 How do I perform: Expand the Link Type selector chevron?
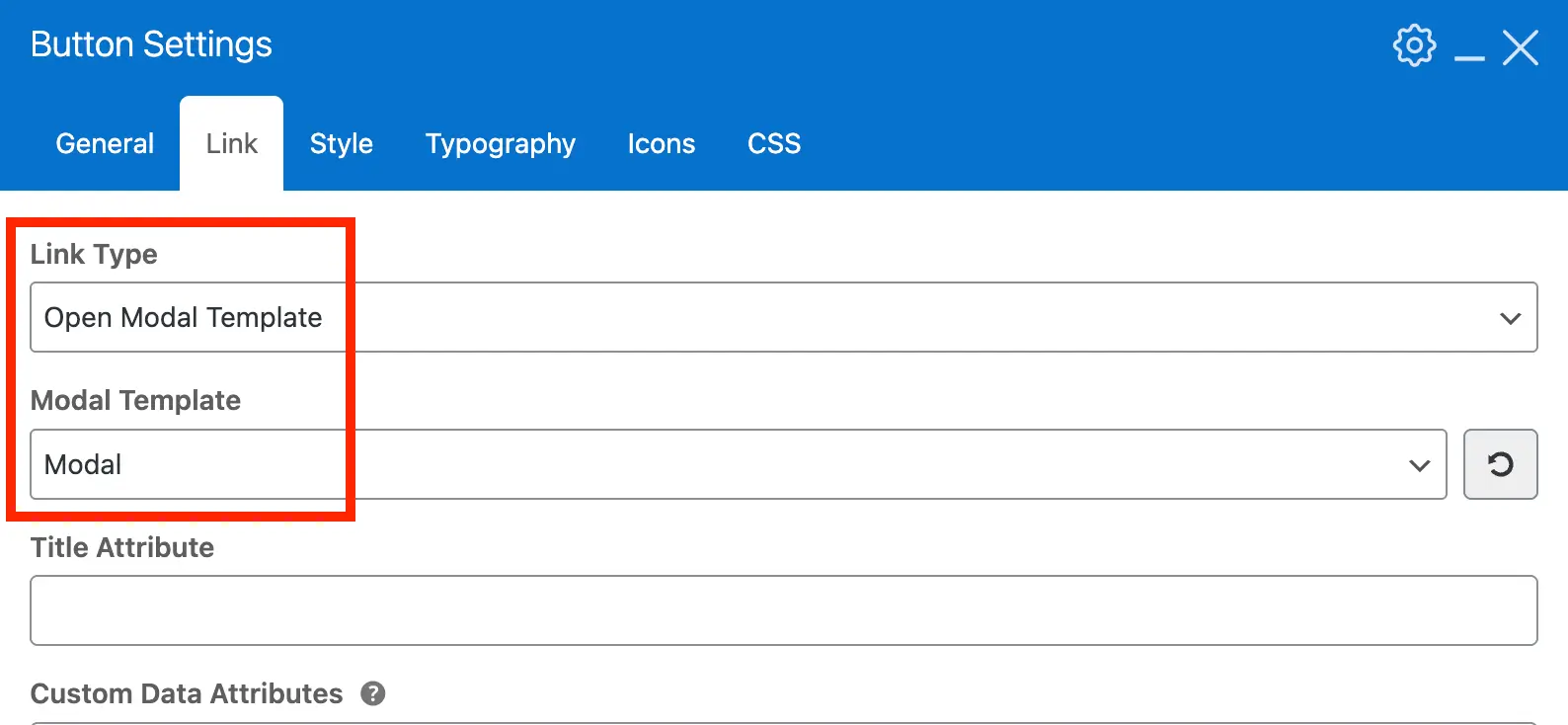[x=1510, y=317]
